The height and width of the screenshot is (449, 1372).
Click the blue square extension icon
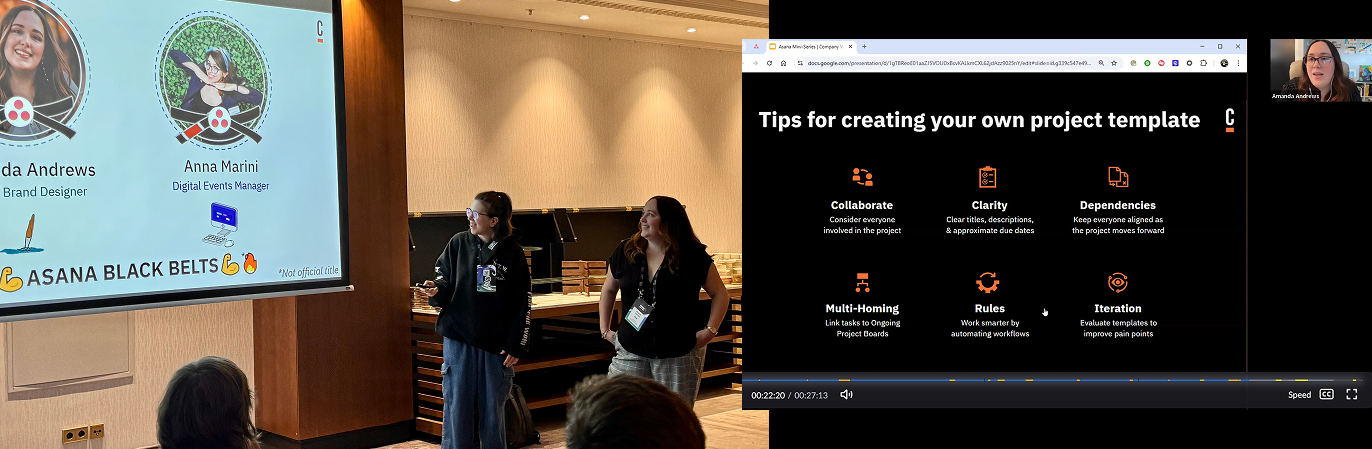point(1175,63)
